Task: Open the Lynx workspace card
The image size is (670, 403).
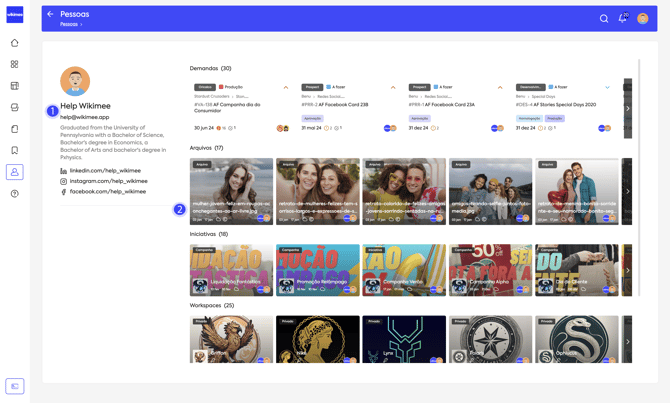Action: [404, 340]
